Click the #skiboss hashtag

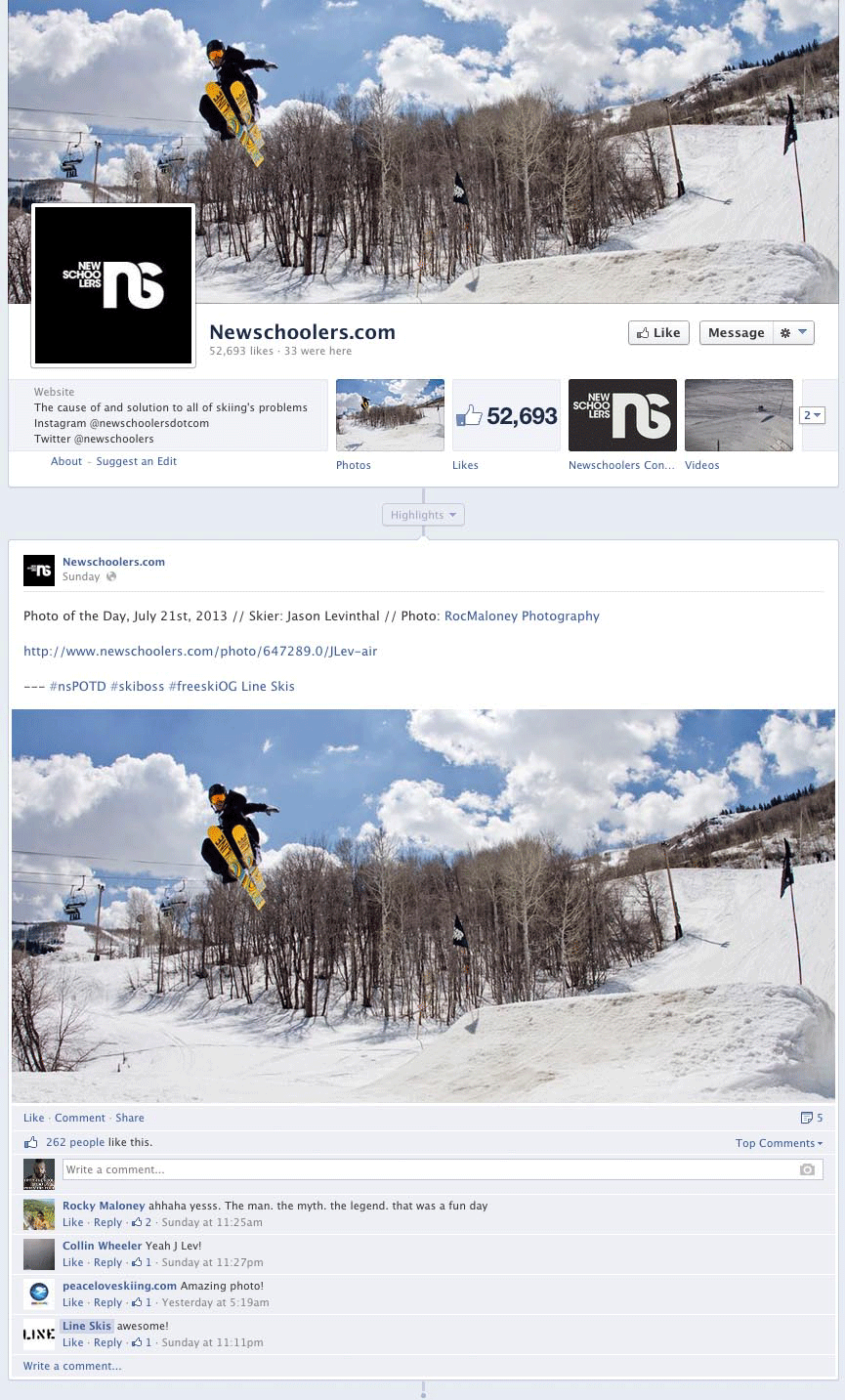[137, 686]
